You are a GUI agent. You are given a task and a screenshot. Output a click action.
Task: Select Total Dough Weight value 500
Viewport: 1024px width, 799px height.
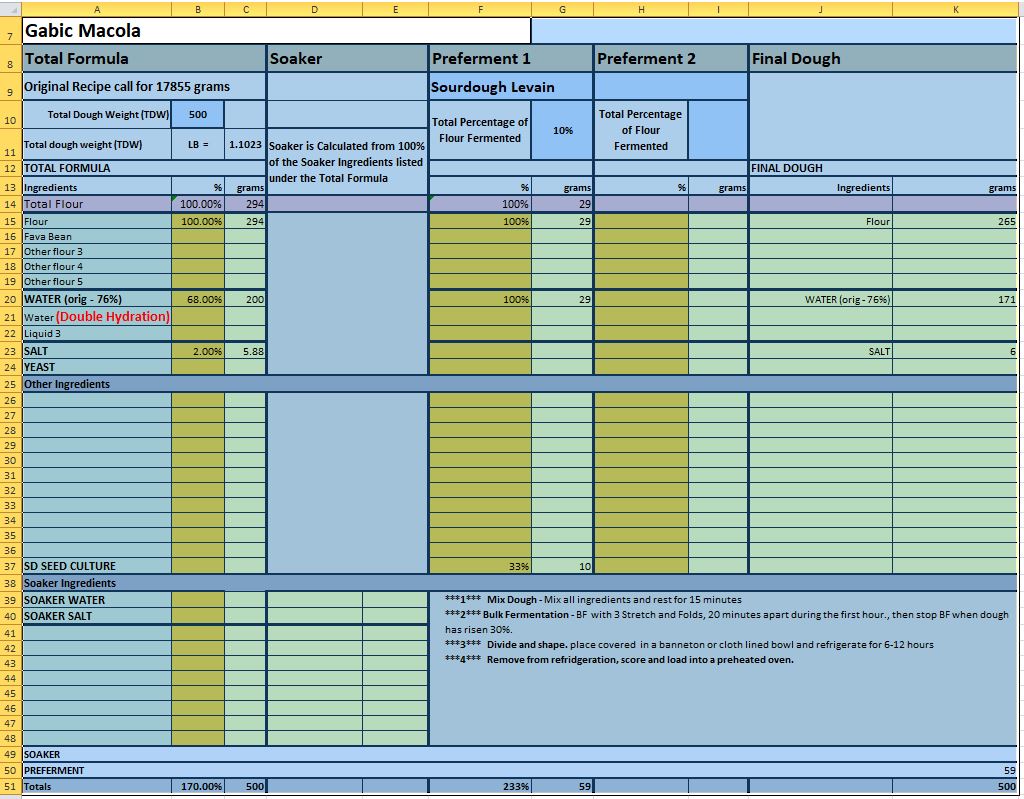coord(198,114)
